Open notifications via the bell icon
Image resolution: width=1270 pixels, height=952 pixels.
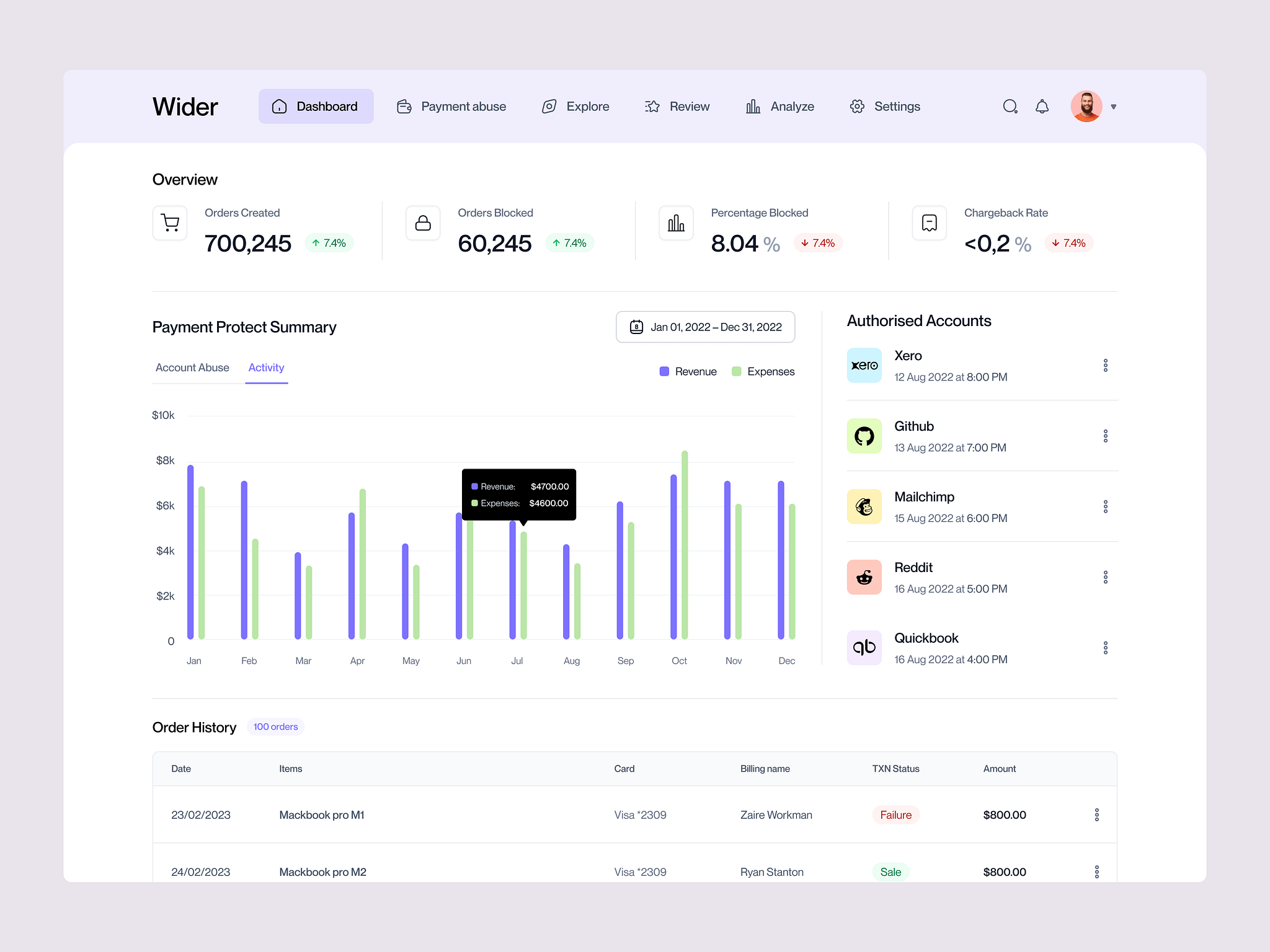tap(1042, 106)
